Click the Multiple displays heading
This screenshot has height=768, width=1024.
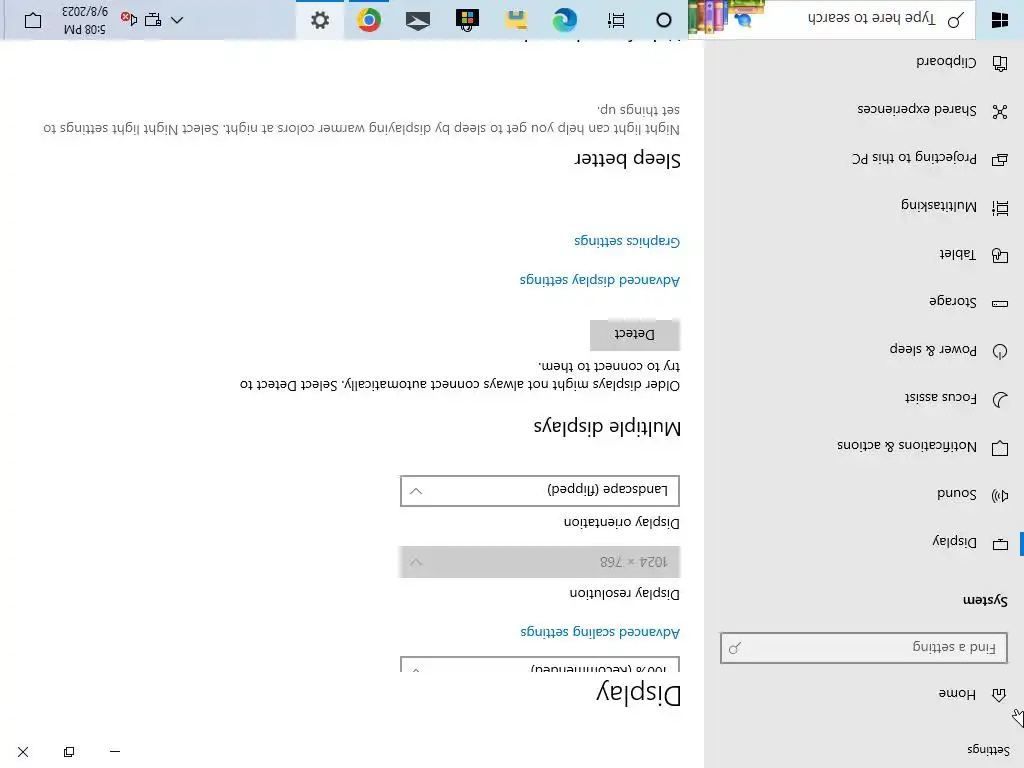607,427
